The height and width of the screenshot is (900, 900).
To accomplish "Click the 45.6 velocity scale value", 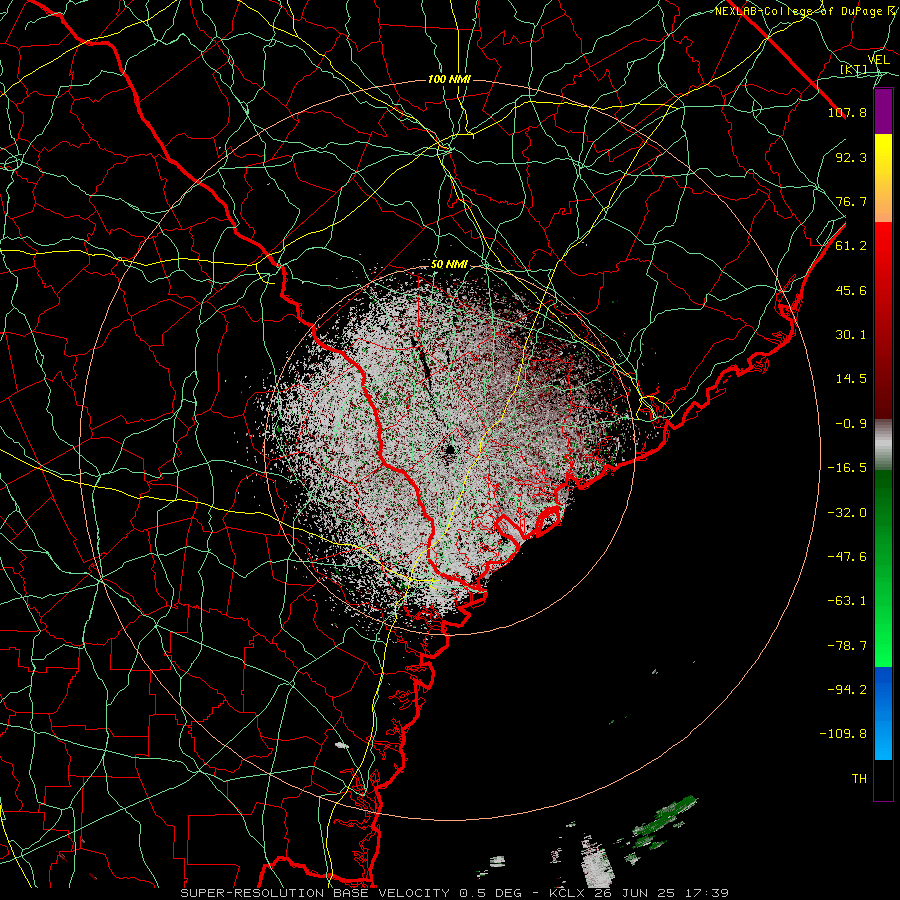I will 851,290.
